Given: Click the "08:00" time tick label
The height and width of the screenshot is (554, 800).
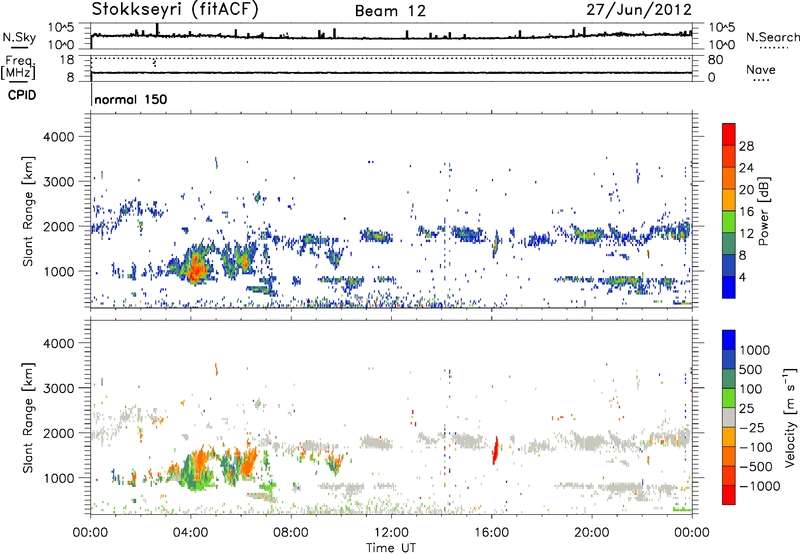Looking at the screenshot, I should tap(291, 533).
